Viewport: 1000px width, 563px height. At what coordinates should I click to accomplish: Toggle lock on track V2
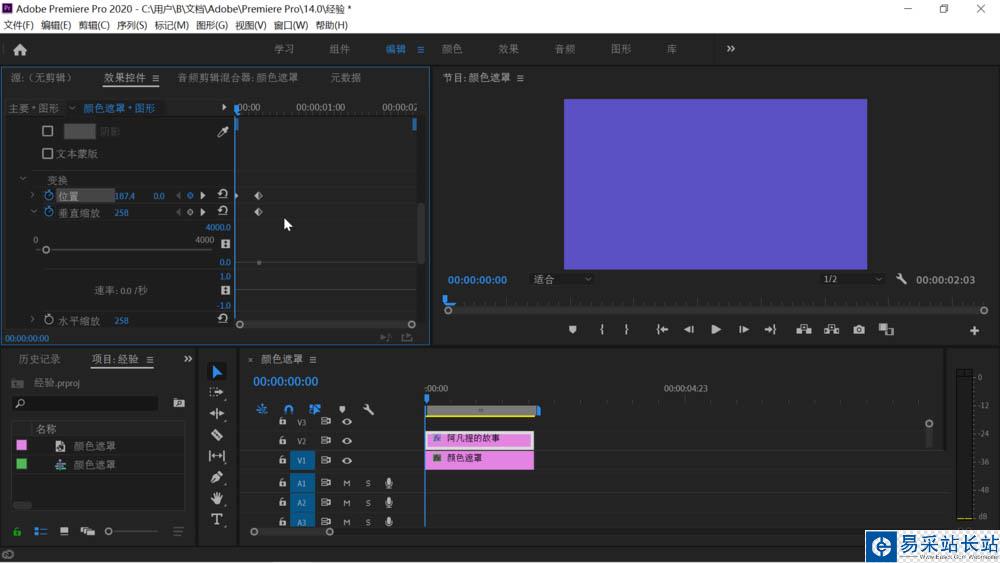coord(282,440)
